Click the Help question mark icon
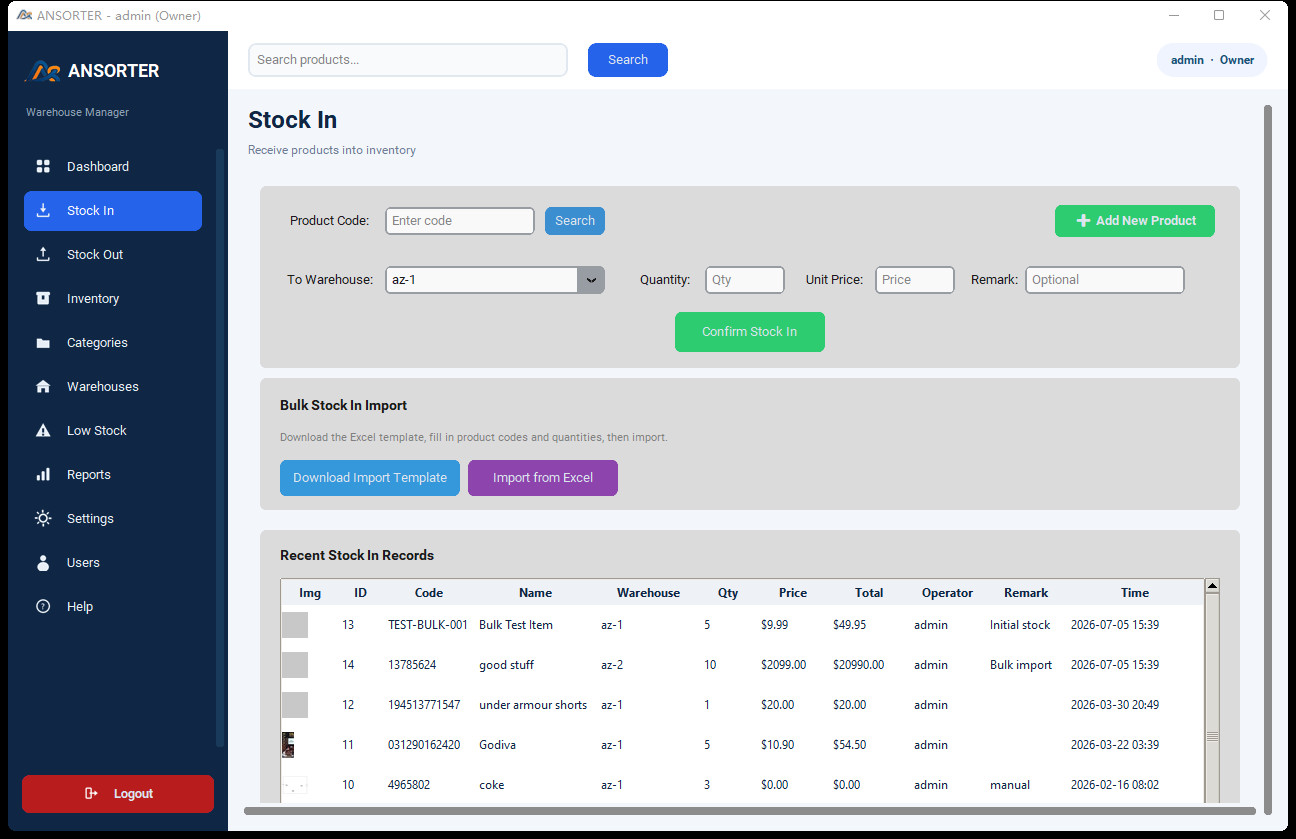 (x=43, y=606)
